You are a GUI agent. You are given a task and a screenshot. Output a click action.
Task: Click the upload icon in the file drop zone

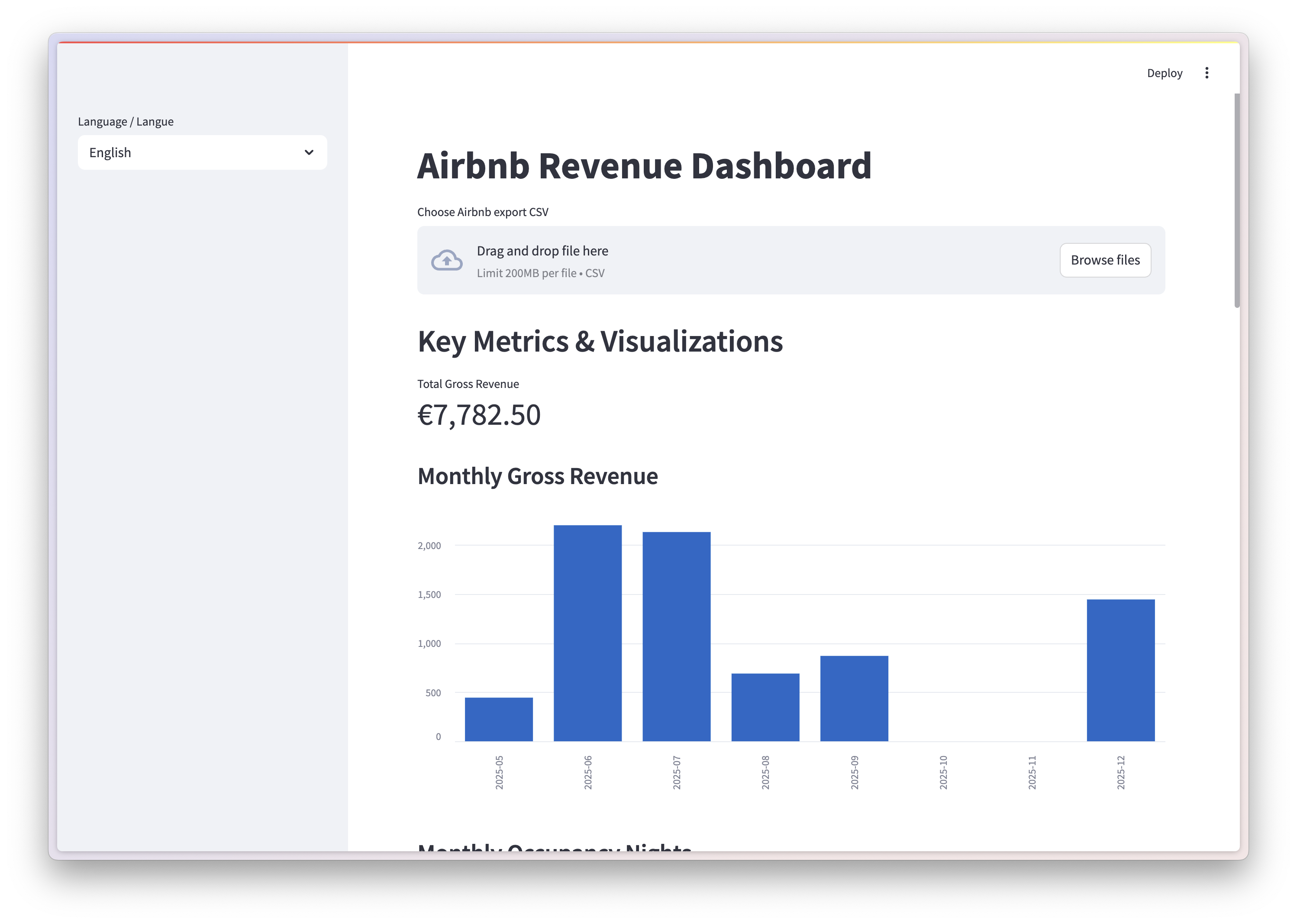pos(447,260)
